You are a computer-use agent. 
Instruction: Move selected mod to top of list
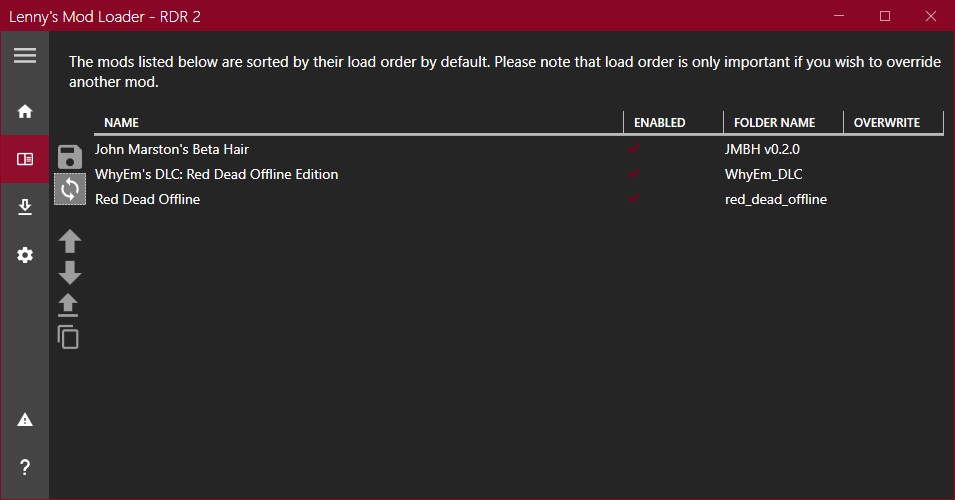[x=68, y=305]
